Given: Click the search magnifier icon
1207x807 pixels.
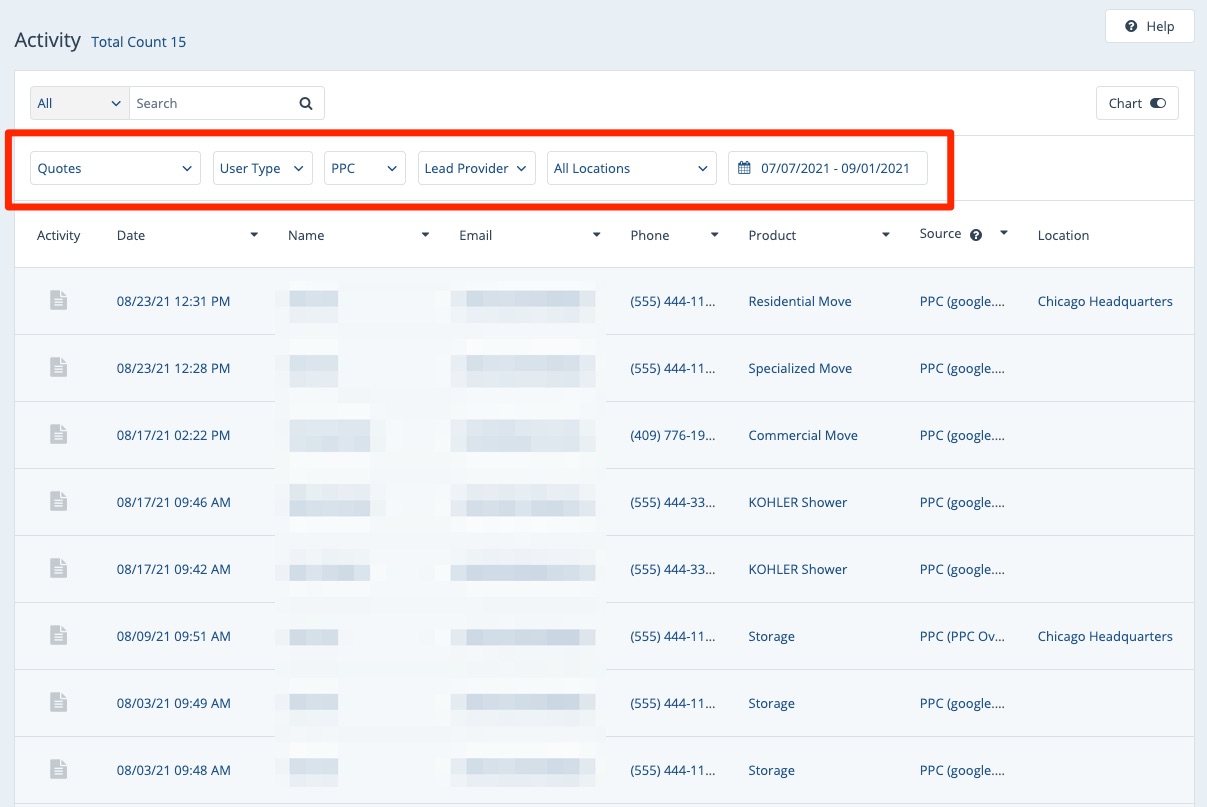Looking at the screenshot, I should click(306, 103).
